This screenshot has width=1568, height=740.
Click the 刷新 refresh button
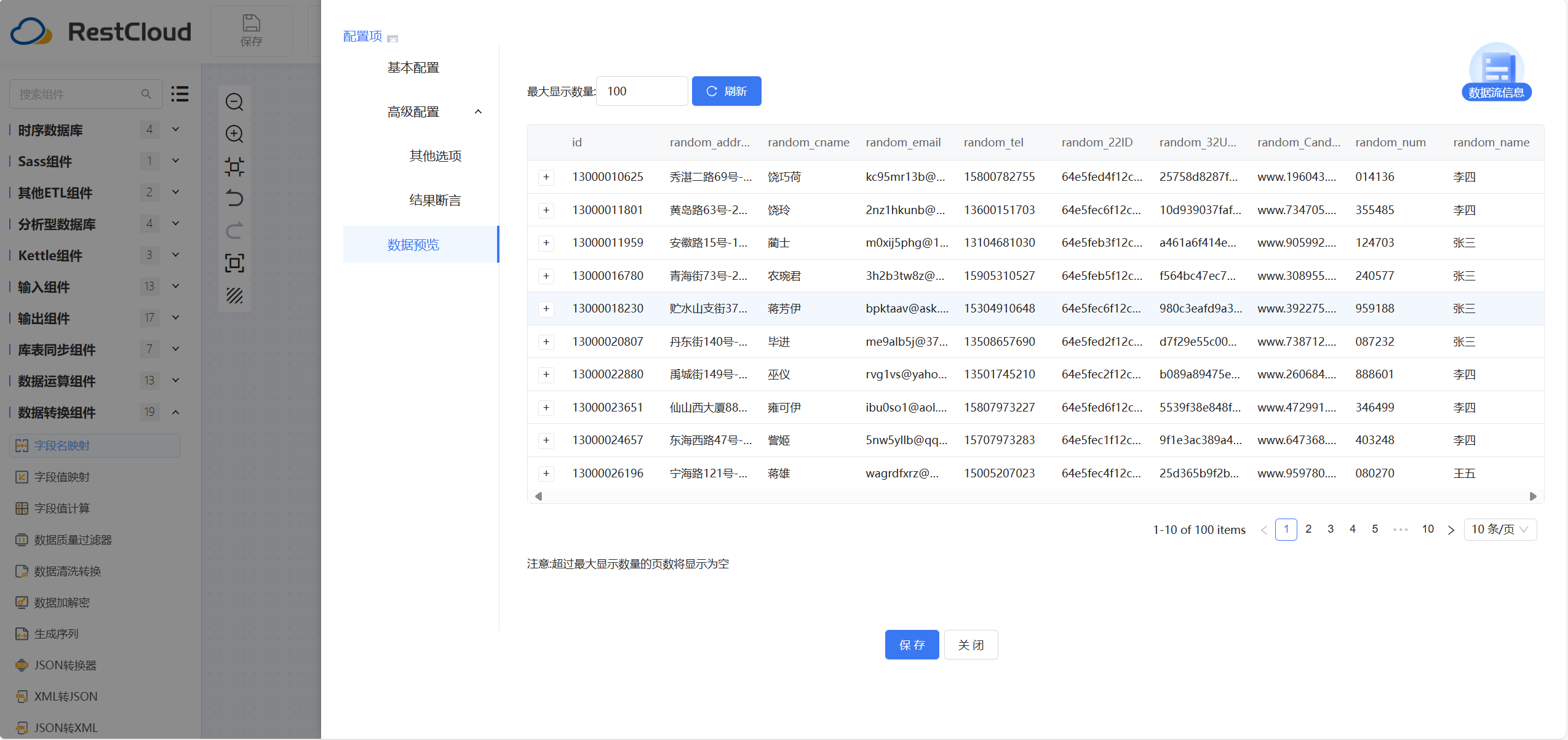pyautogui.click(x=726, y=91)
